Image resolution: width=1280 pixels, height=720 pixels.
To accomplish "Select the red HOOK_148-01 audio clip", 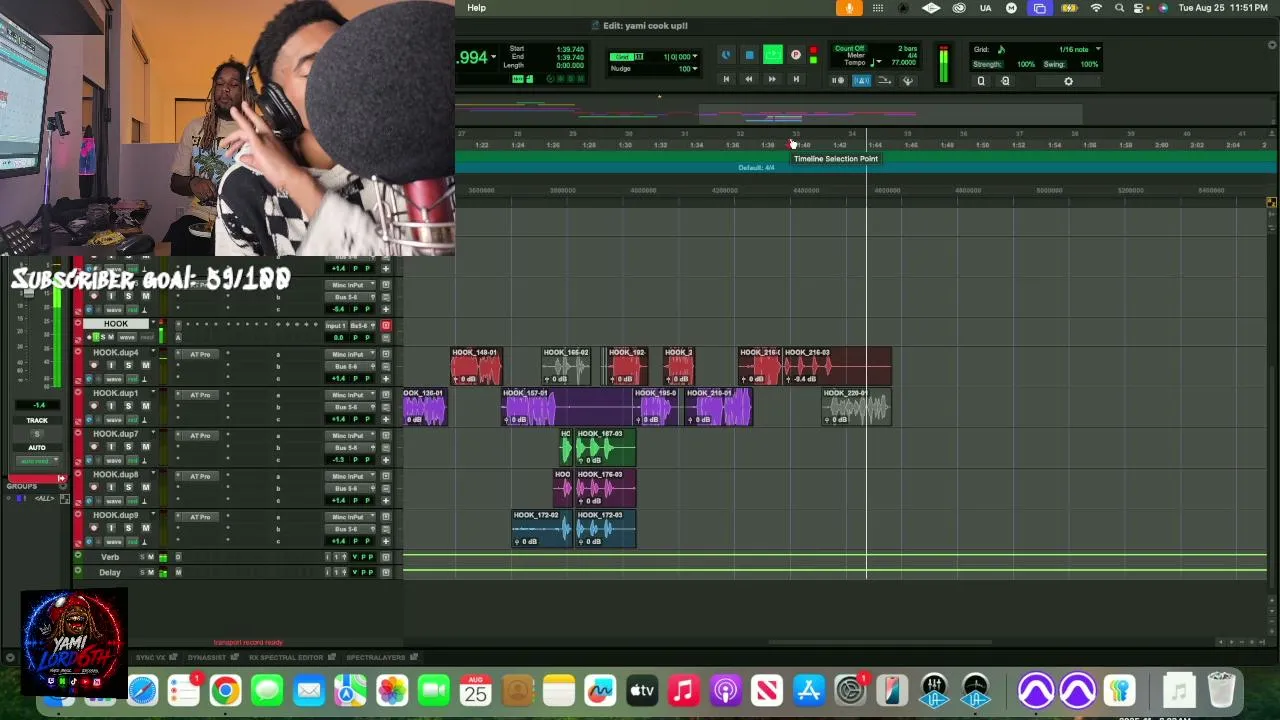I will coord(475,366).
